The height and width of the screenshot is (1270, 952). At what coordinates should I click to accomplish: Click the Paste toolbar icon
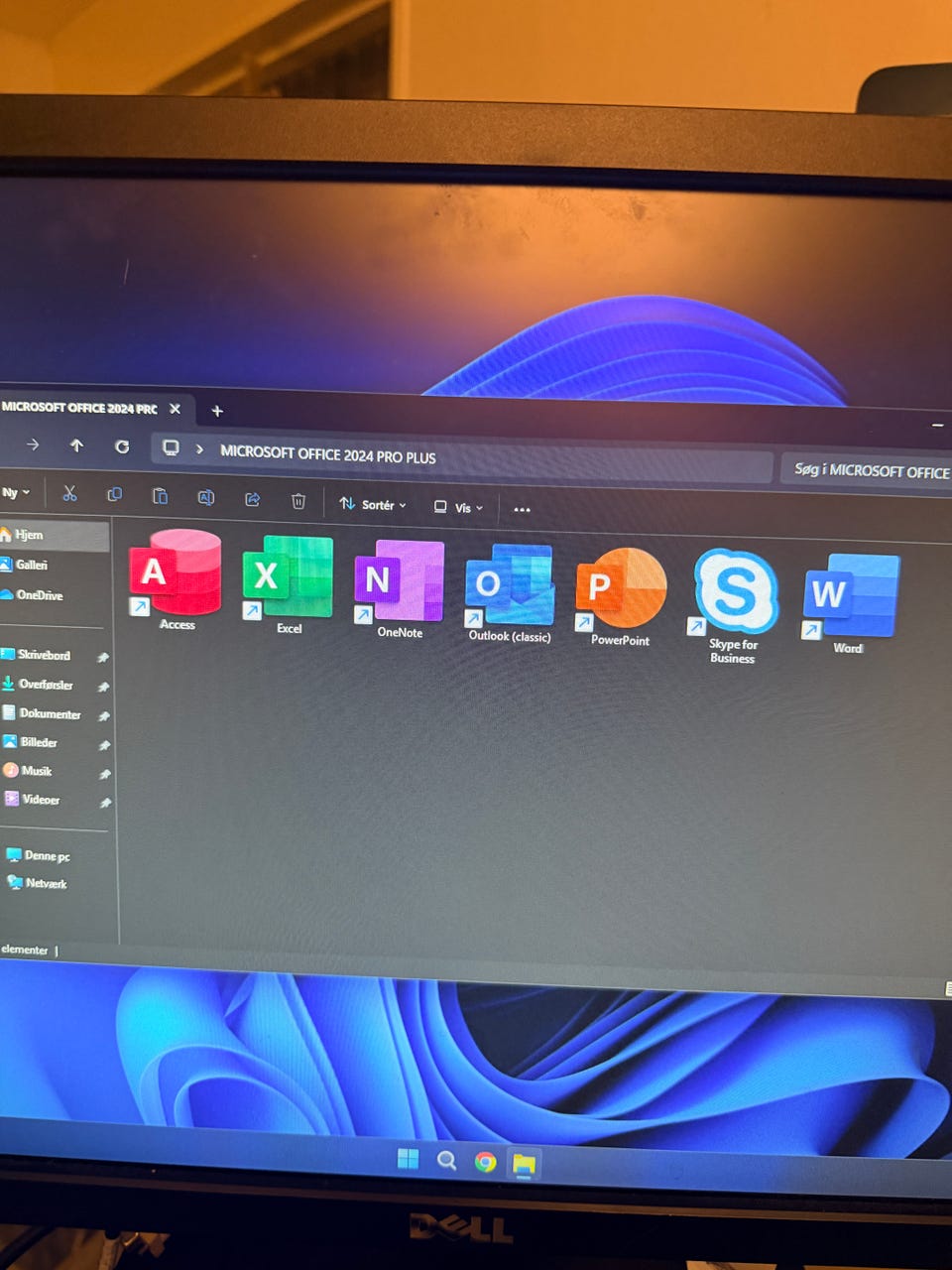click(x=160, y=496)
